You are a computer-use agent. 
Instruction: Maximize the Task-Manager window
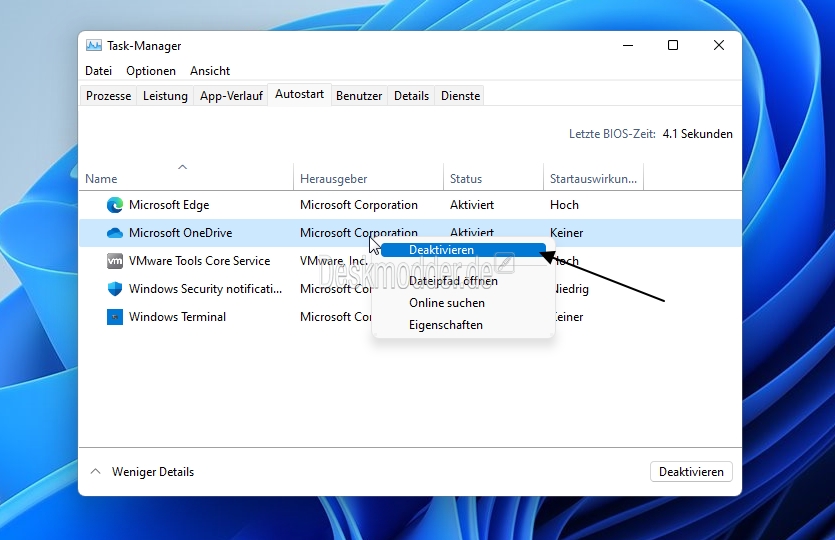coord(673,46)
